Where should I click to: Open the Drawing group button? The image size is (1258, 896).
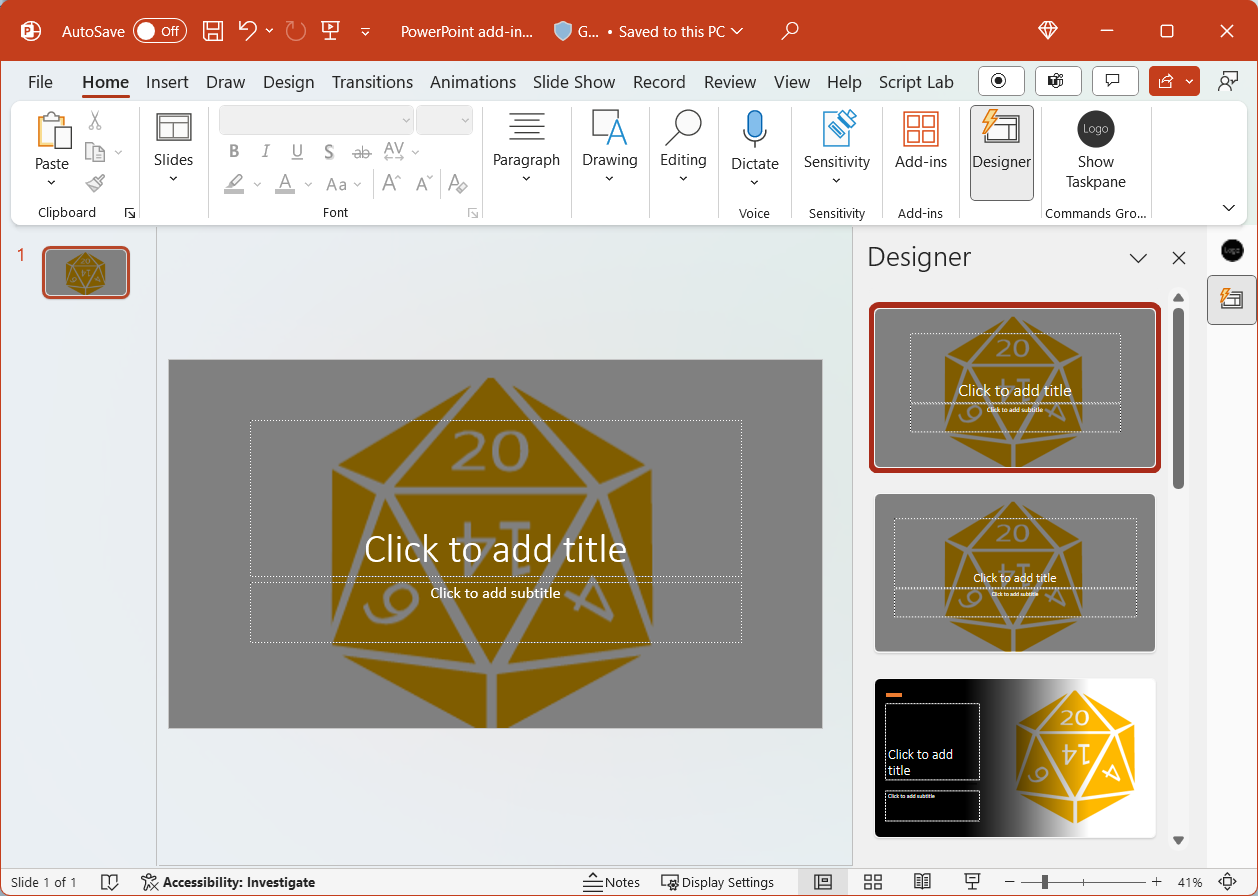click(609, 149)
